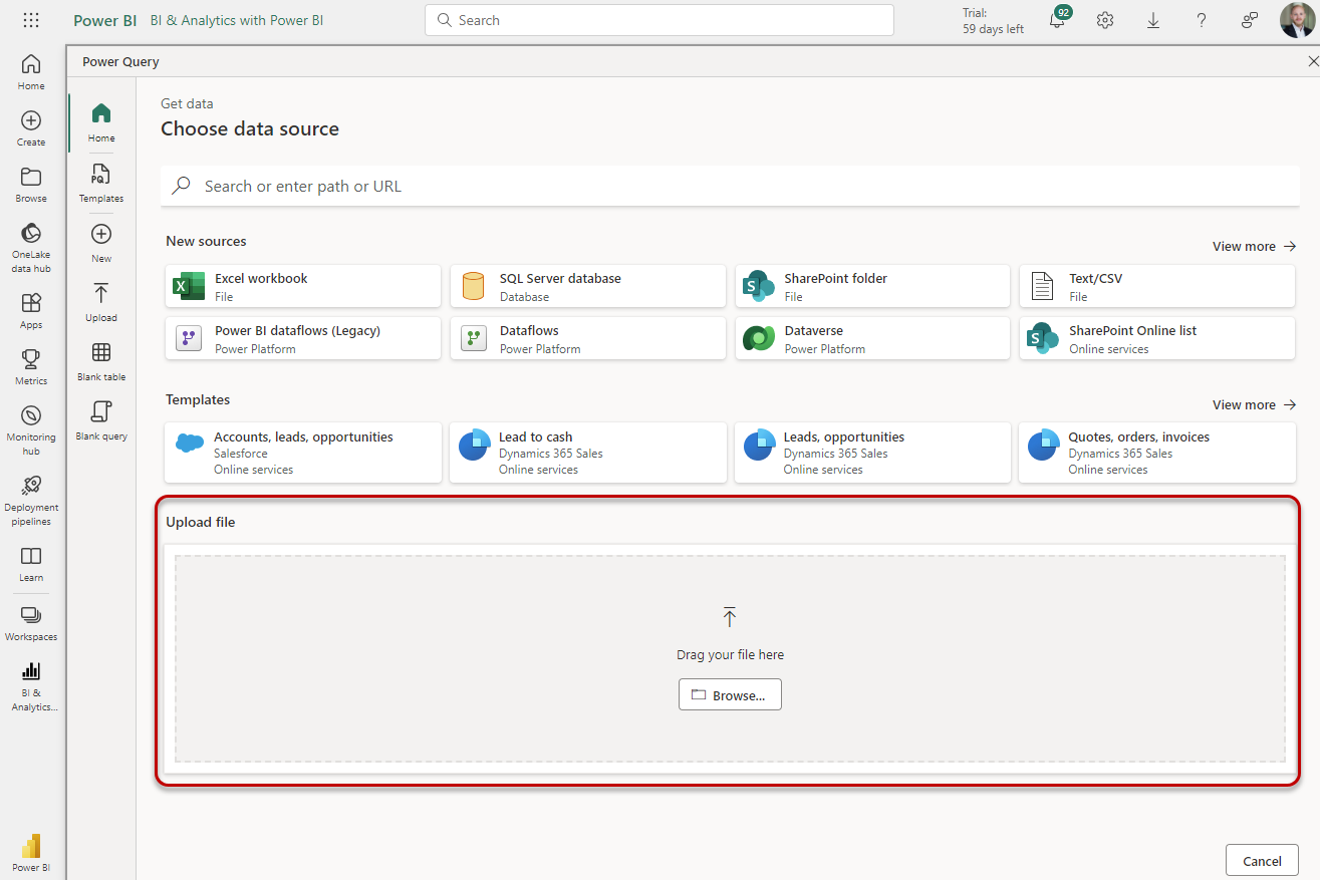The width and height of the screenshot is (1320, 880).
Task: Select New in Power Query sidebar
Action: coord(101,242)
